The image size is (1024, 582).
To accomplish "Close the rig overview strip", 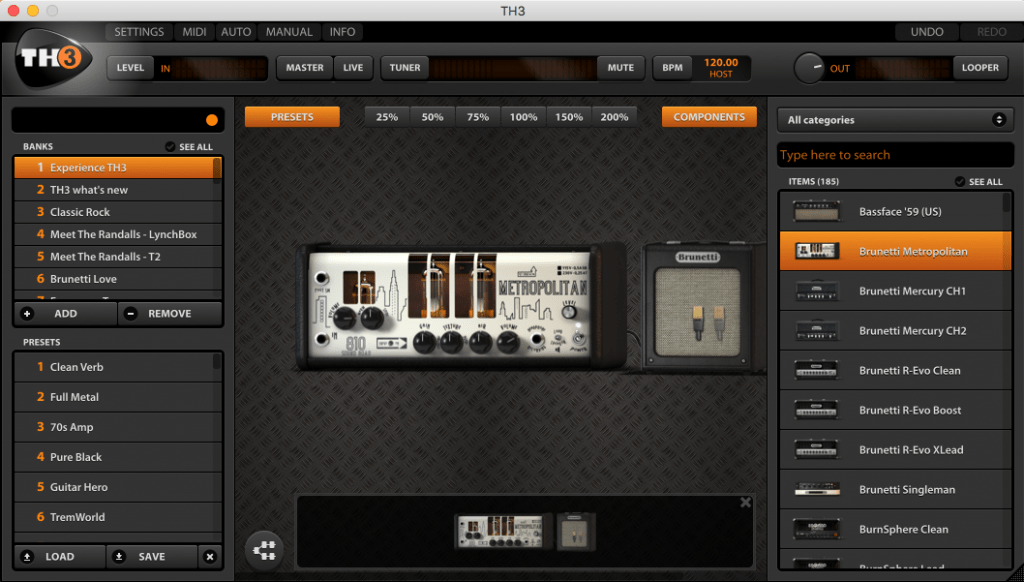I will tap(745, 502).
